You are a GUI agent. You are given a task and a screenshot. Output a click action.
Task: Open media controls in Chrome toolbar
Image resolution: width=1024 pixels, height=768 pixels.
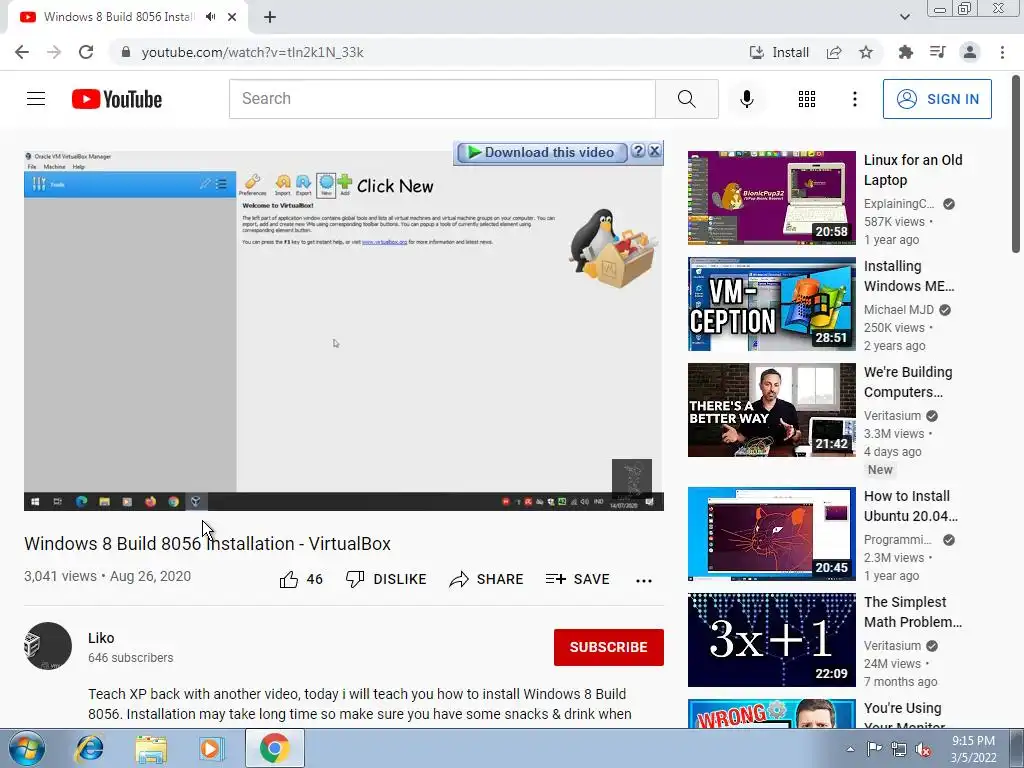[x=937, y=52]
